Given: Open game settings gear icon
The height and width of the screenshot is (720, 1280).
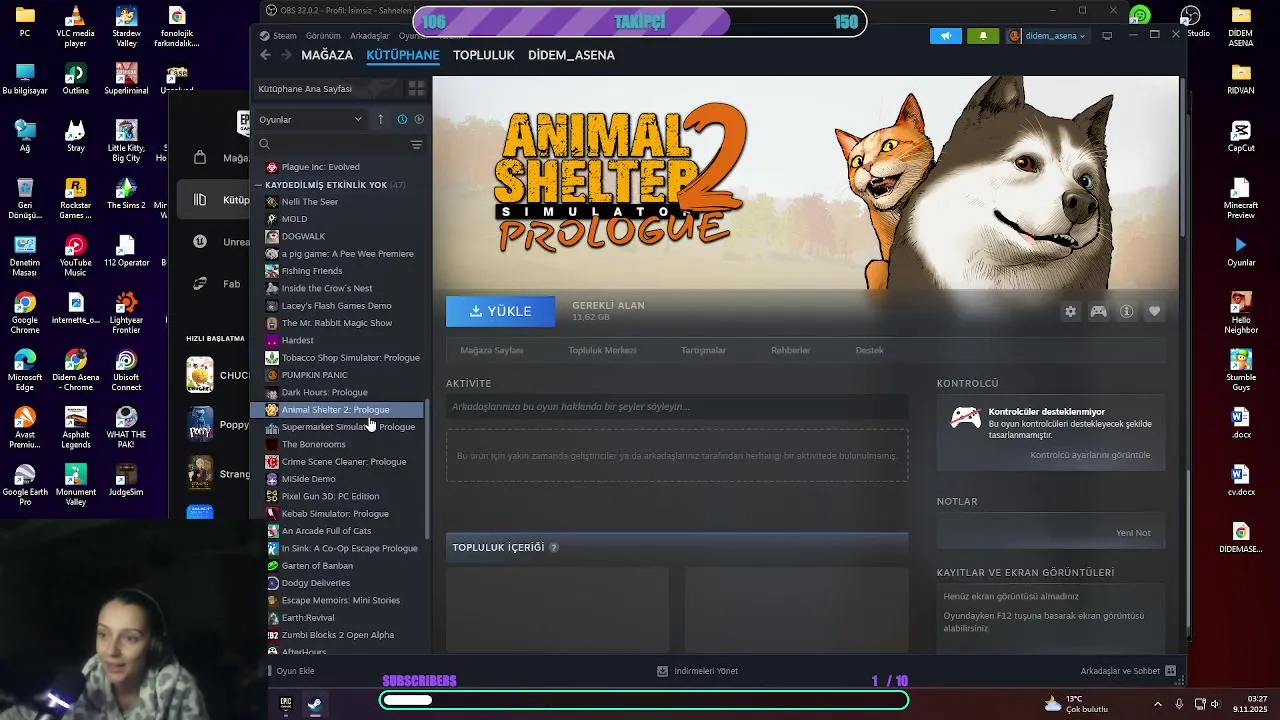Looking at the screenshot, I should coord(1070,312).
